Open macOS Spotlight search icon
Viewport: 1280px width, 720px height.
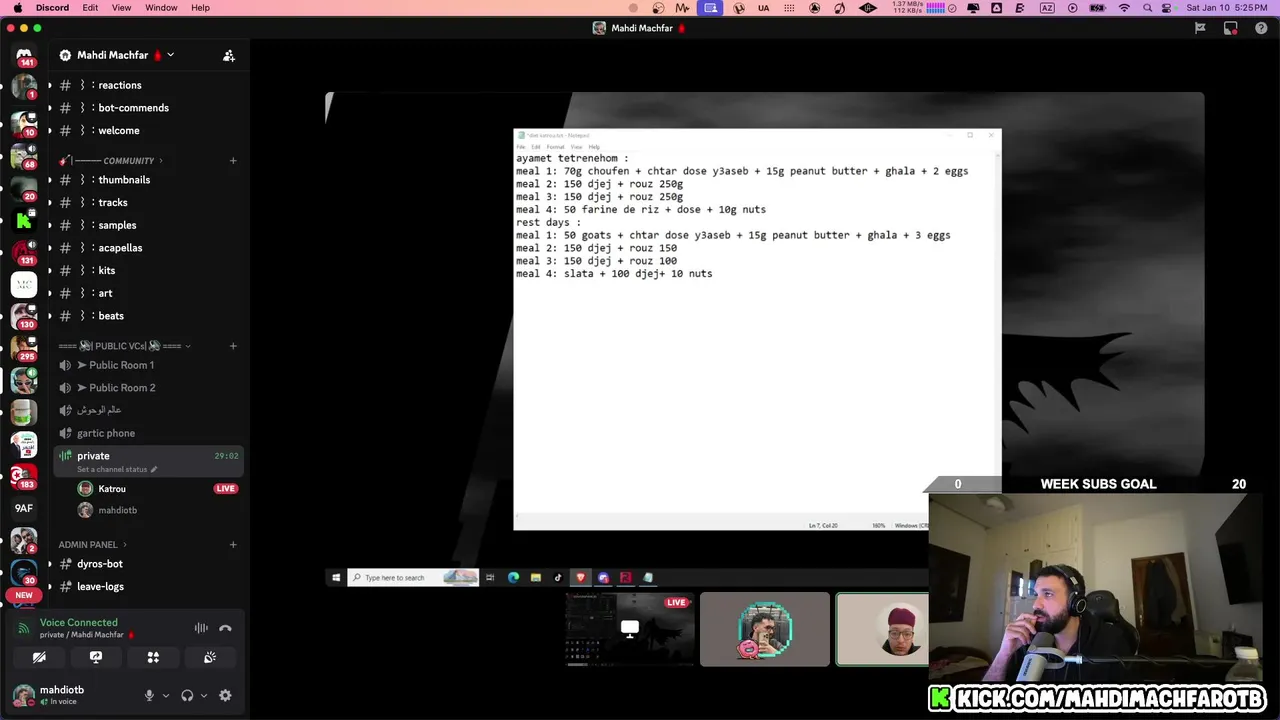tap(1148, 8)
